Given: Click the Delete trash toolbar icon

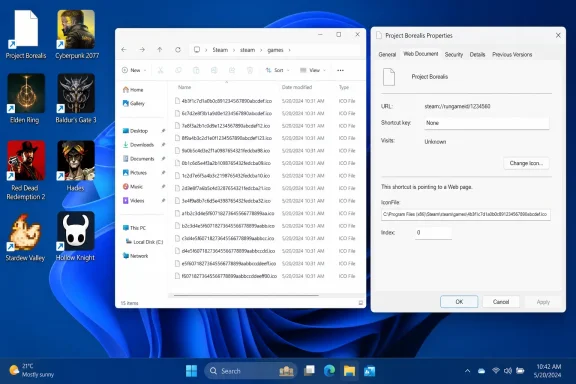Looking at the screenshot, I should tap(250, 70).
